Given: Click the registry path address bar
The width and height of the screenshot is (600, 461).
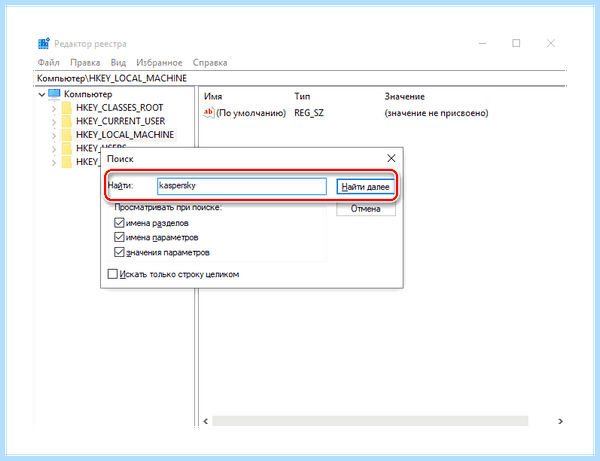Looking at the screenshot, I should pos(300,78).
